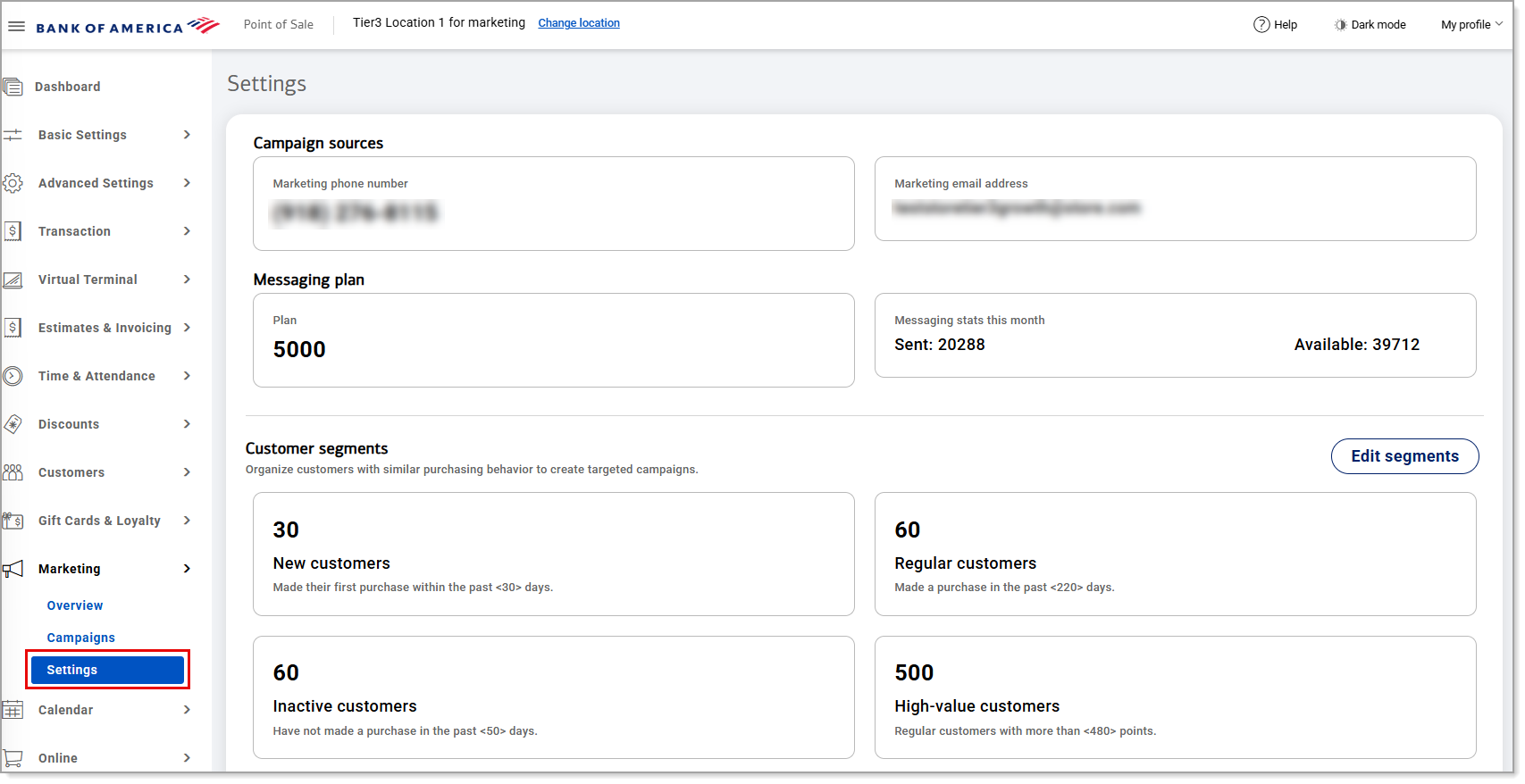Viewport: 1525px width, 784px height.
Task: Click the Virtual Terminal icon
Action: click(13, 279)
